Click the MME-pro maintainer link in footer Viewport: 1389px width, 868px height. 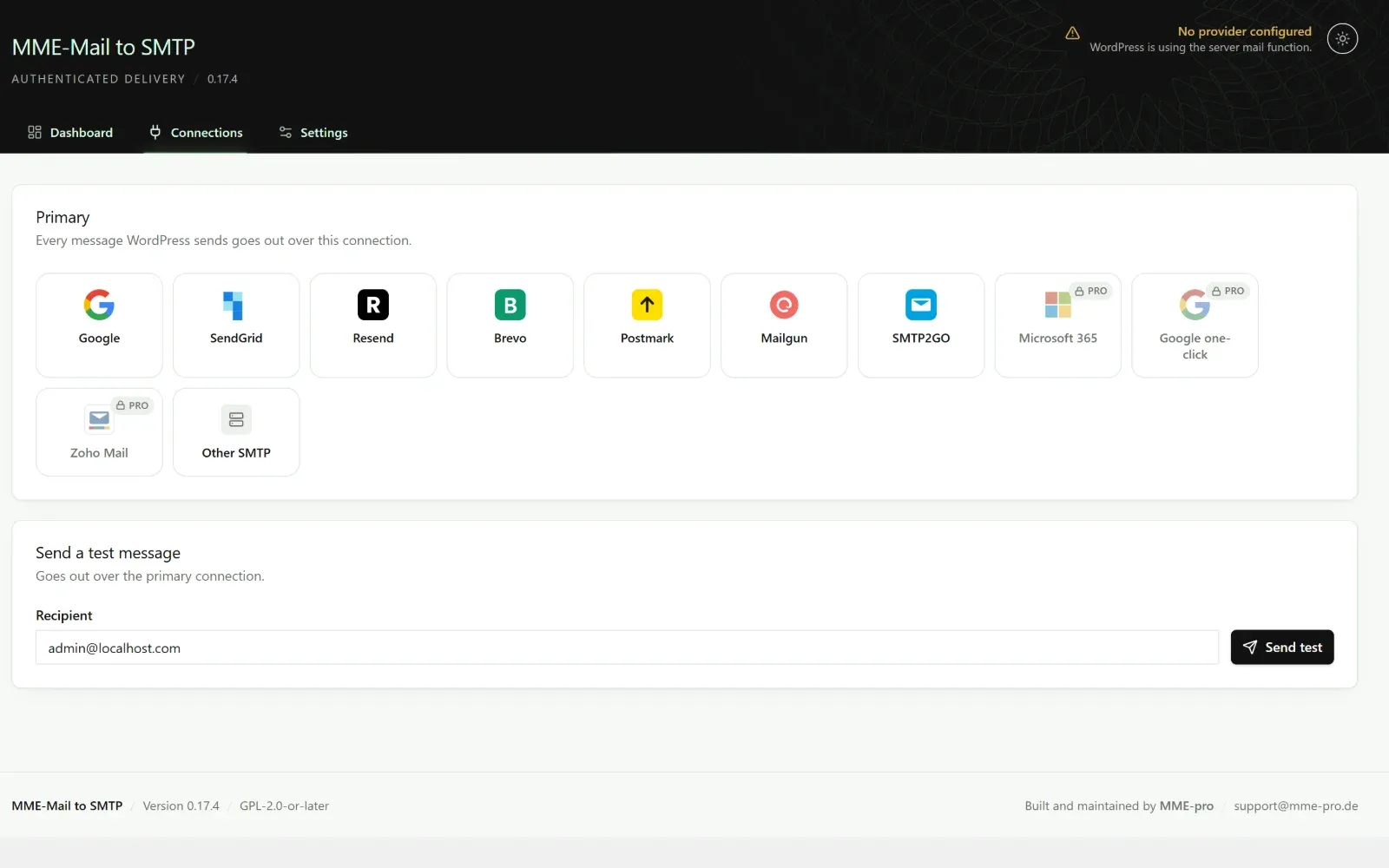[1187, 806]
